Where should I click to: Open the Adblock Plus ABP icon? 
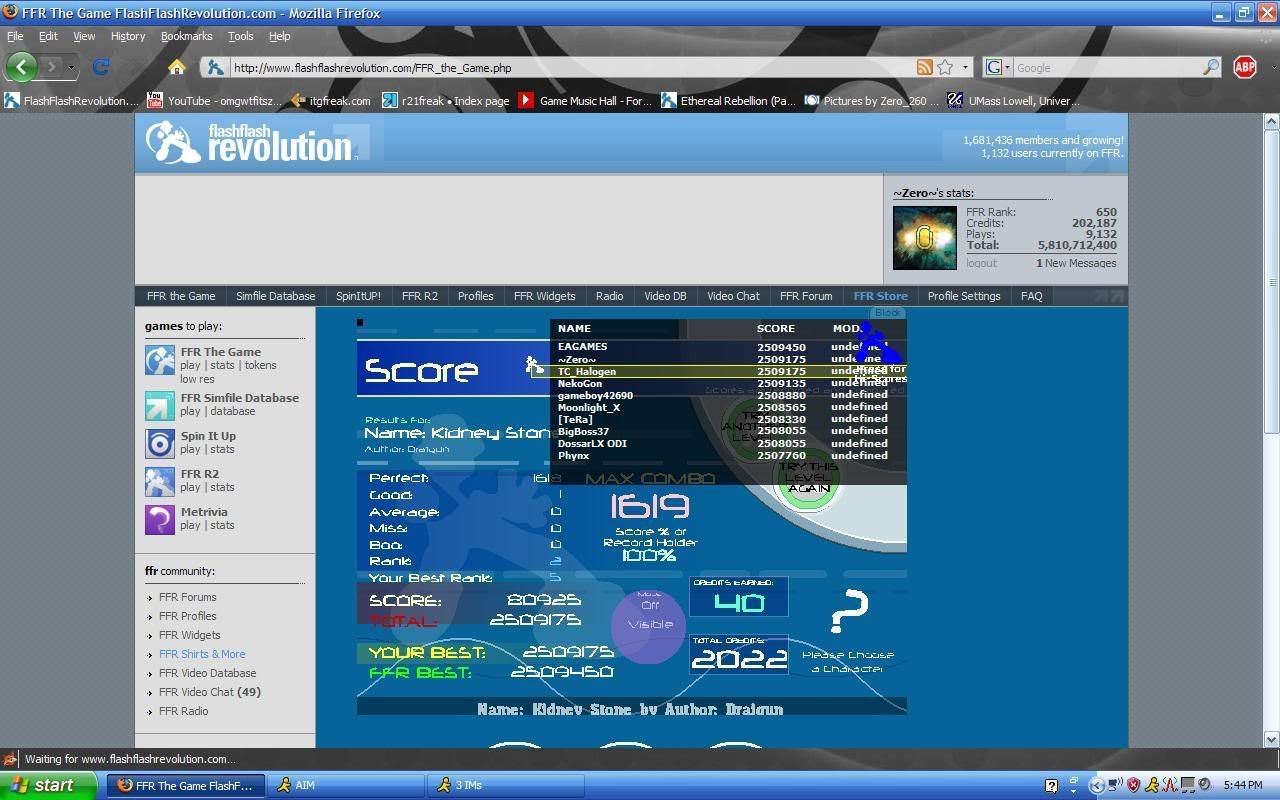click(x=1245, y=67)
